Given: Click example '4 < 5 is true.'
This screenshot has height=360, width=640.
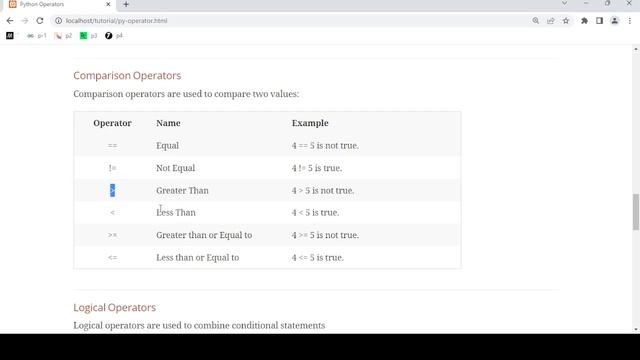Looking at the screenshot, I should tap(315, 213).
